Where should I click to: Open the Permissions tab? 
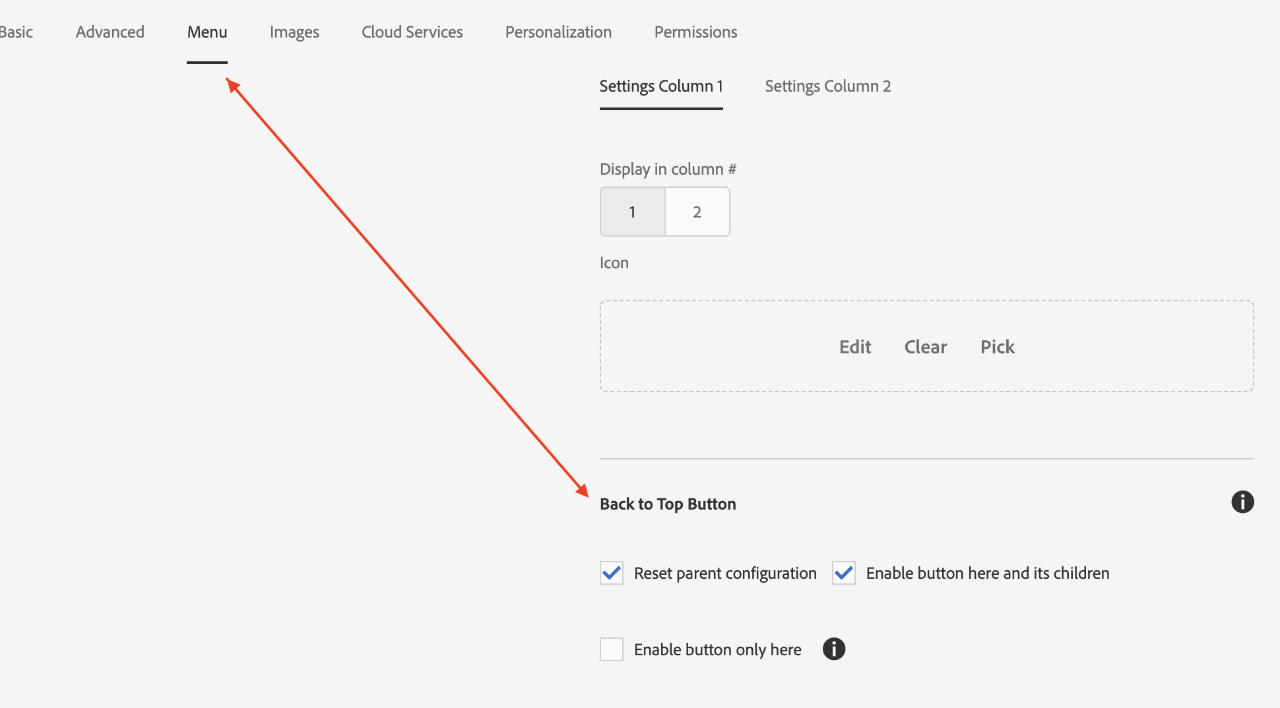click(x=695, y=31)
